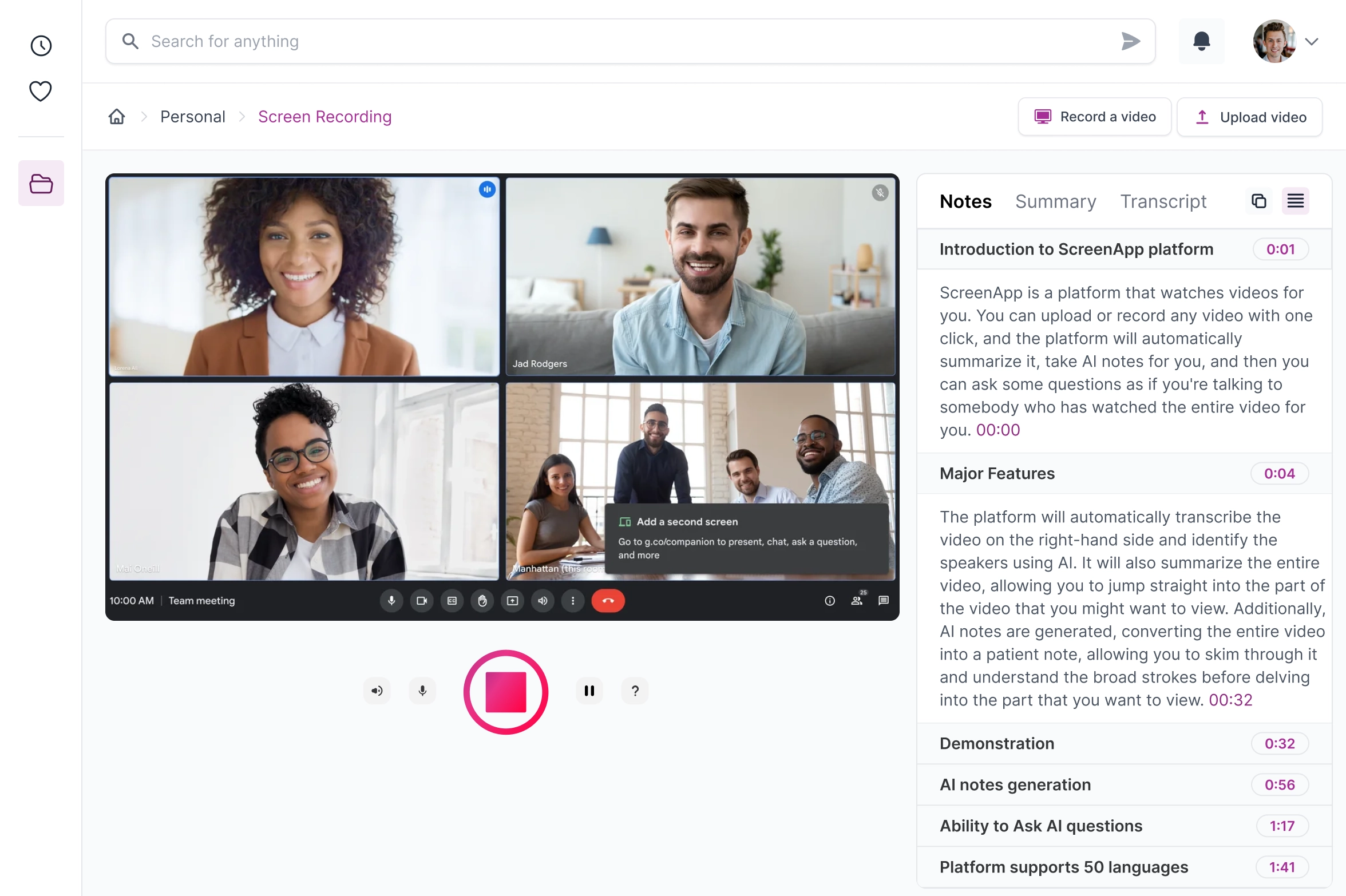Toggle system audio speaker below video
The width and height of the screenshot is (1346, 896).
pyautogui.click(x=377, y=691)
